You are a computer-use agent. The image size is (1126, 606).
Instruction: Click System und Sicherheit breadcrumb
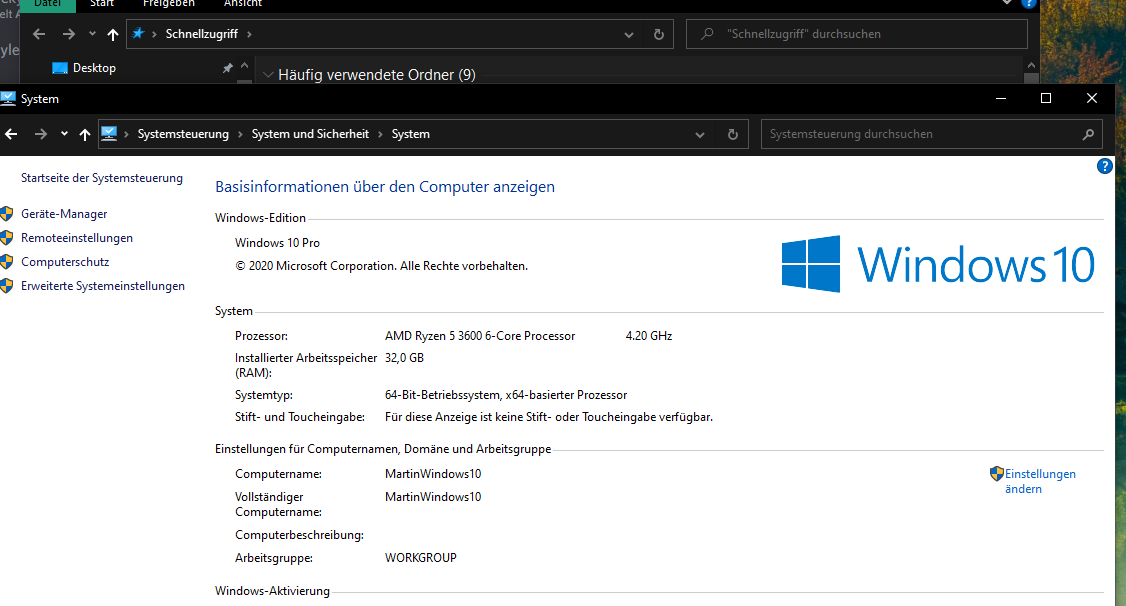310,134
